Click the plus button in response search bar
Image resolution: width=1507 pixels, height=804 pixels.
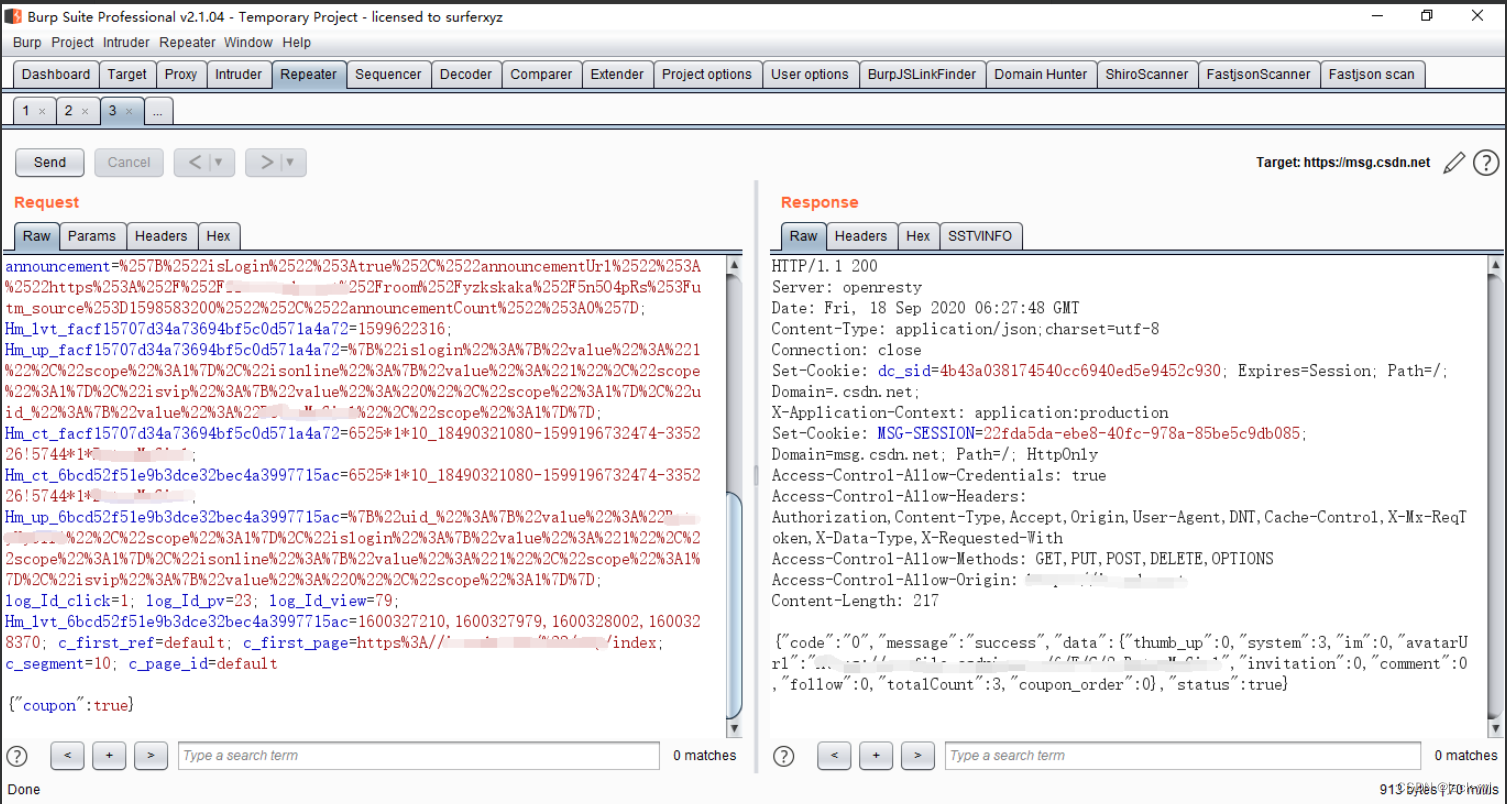tap(876, 756)
